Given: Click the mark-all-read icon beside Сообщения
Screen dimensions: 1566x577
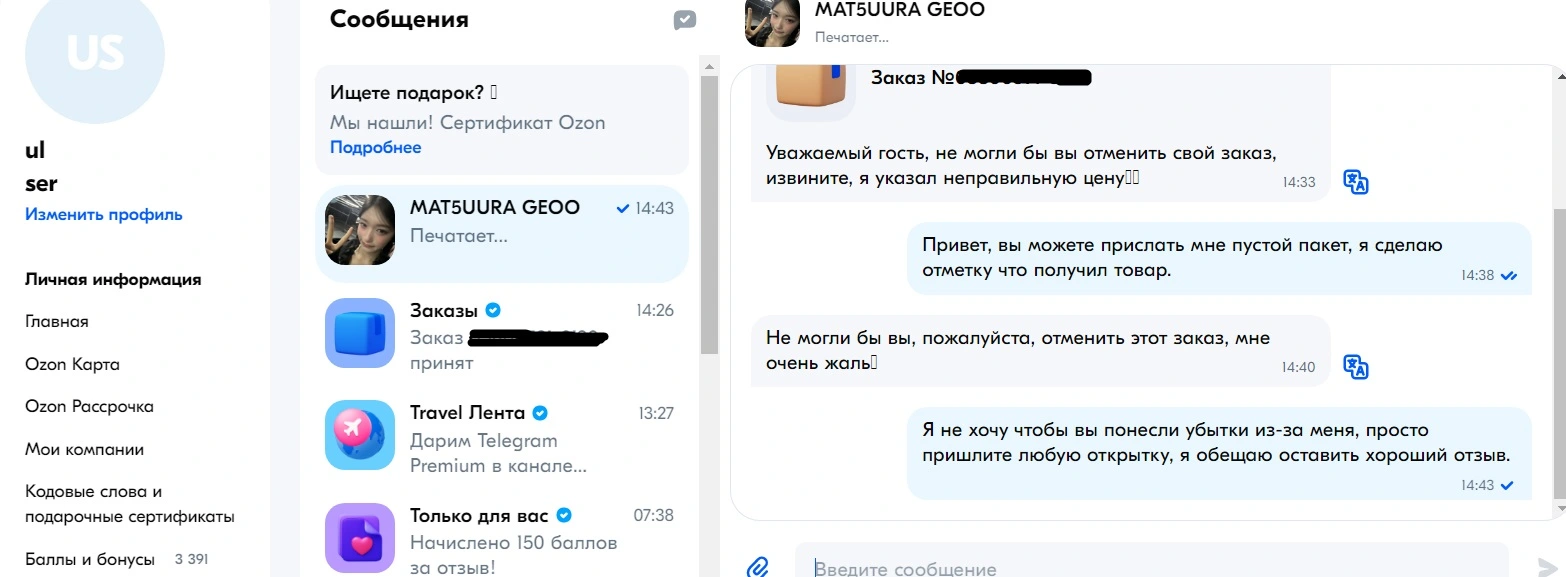Looking at the screenshot, I should (685, 19).
